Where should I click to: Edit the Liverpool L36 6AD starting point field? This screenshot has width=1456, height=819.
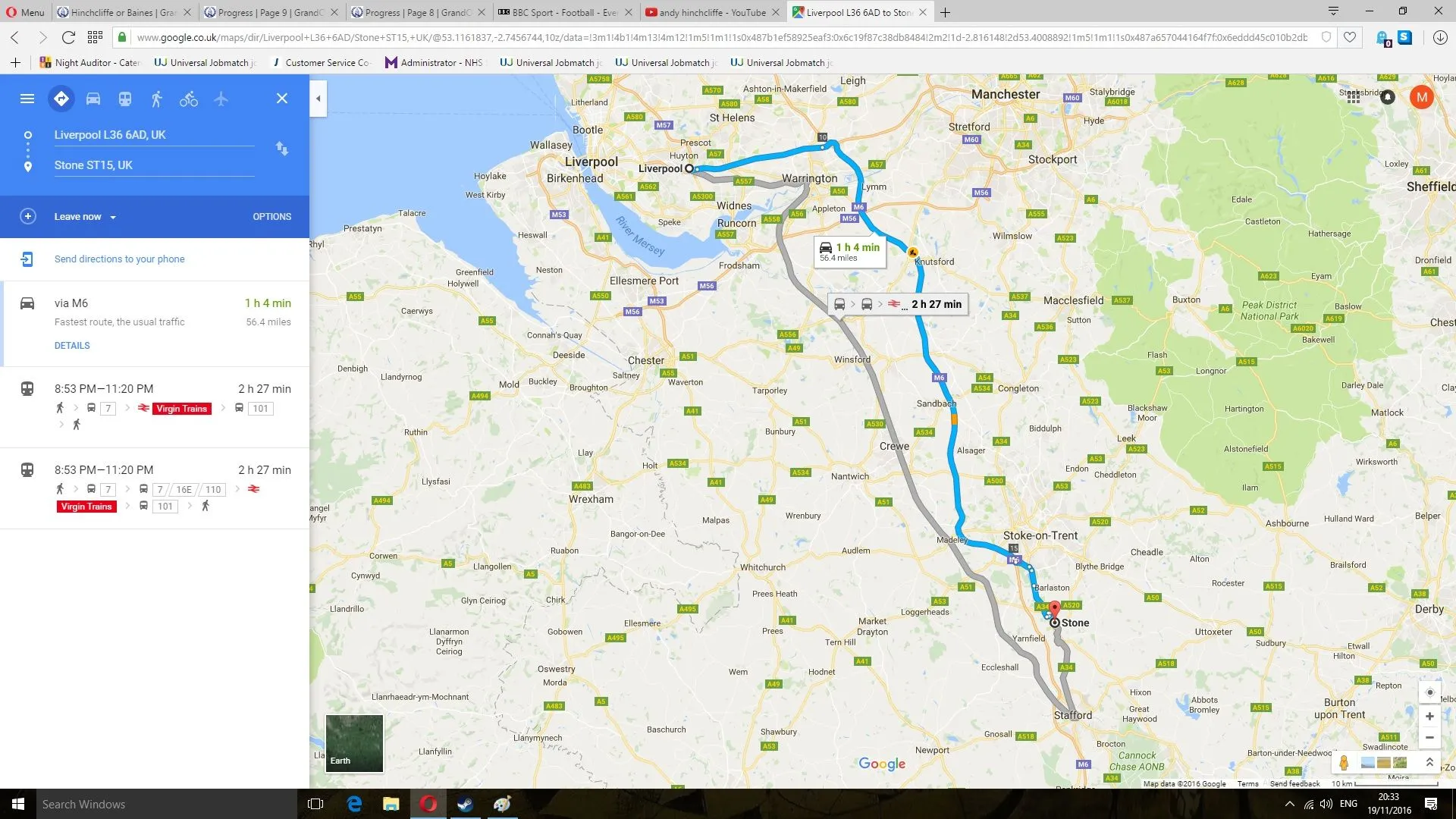point(154,135)
